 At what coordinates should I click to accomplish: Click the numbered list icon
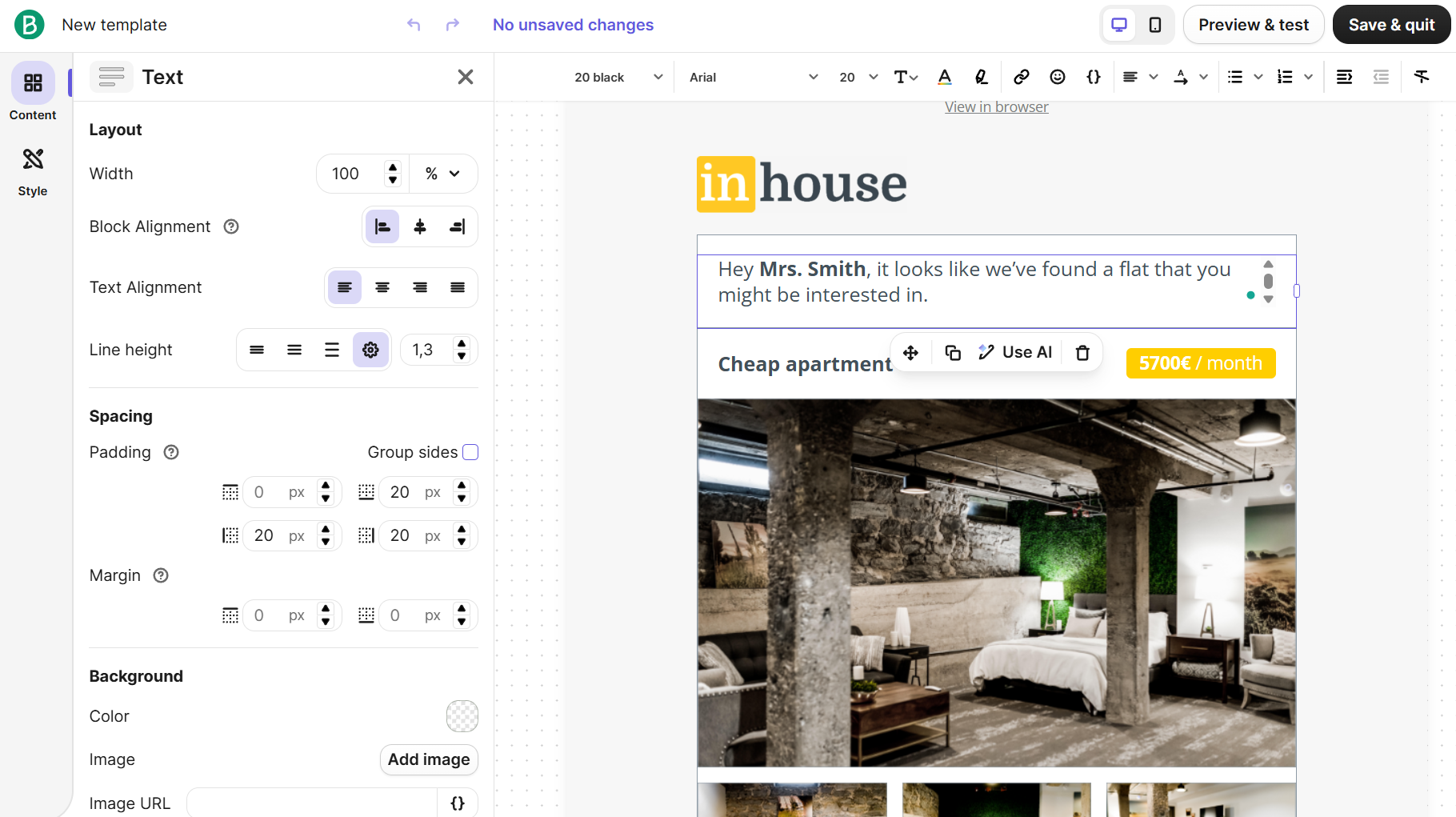click(x=1285, y=77)
